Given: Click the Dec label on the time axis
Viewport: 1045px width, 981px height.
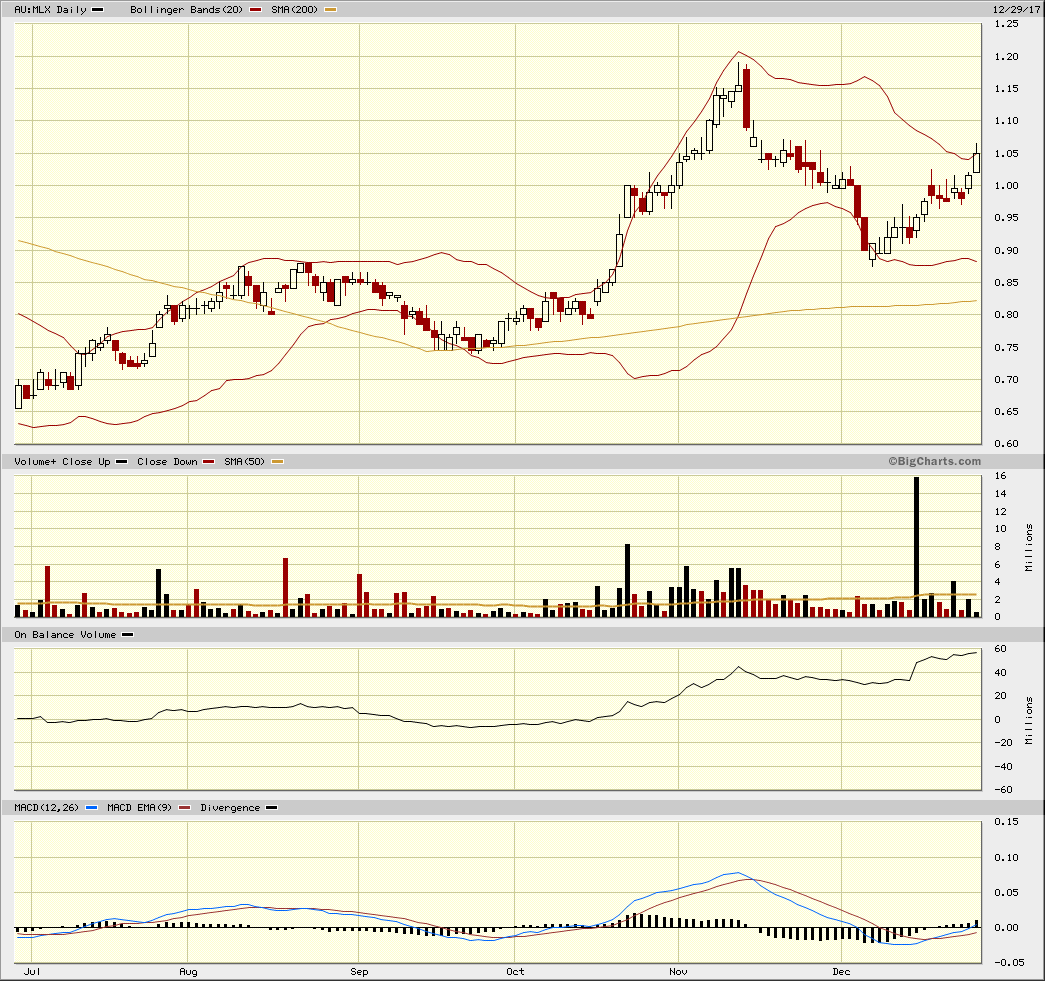Looking at the screenshot, I should click(842, 971).
